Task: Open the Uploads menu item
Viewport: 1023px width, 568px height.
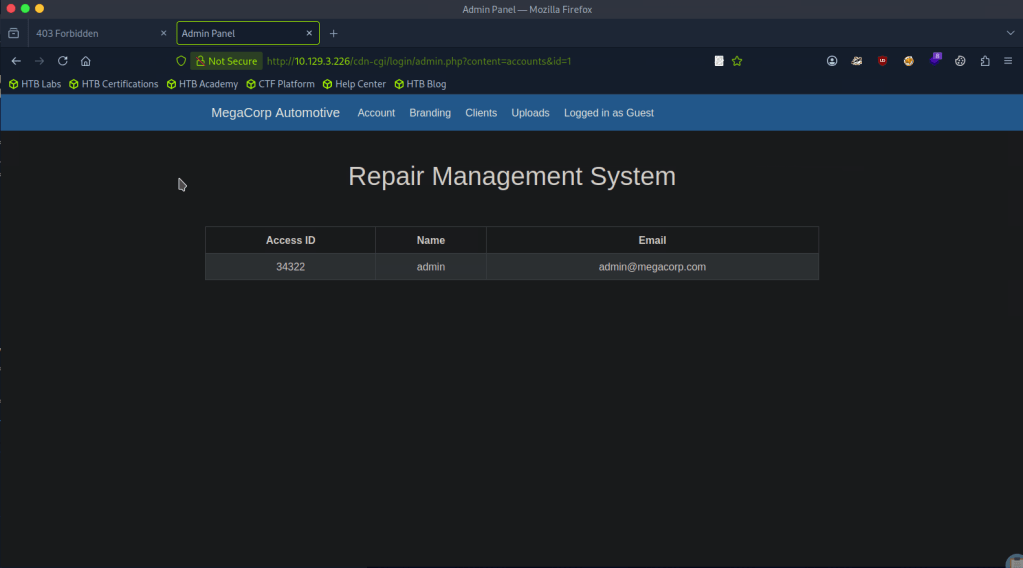Action: [530, 113]
